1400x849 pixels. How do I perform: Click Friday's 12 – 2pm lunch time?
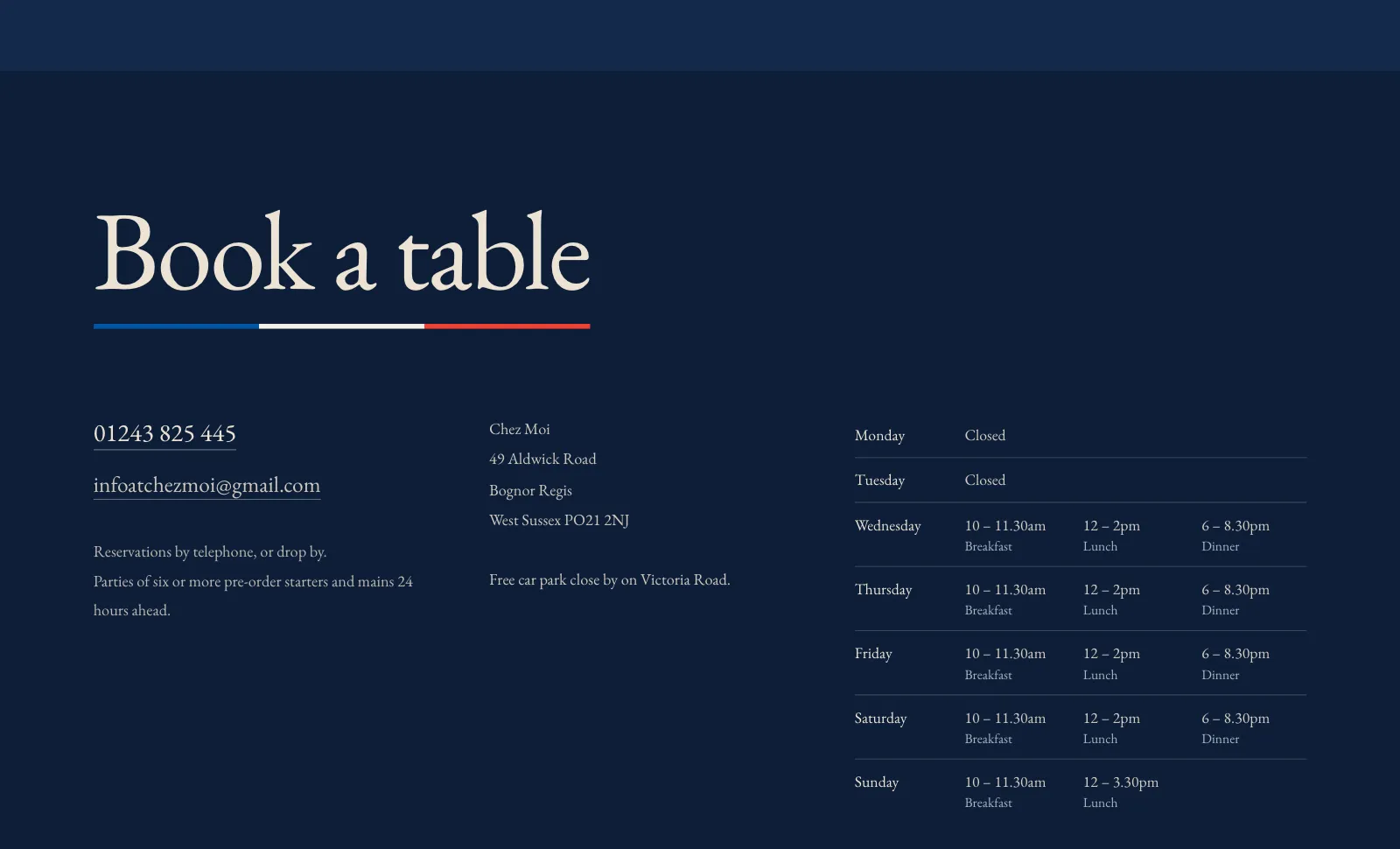pos(1111,653)
